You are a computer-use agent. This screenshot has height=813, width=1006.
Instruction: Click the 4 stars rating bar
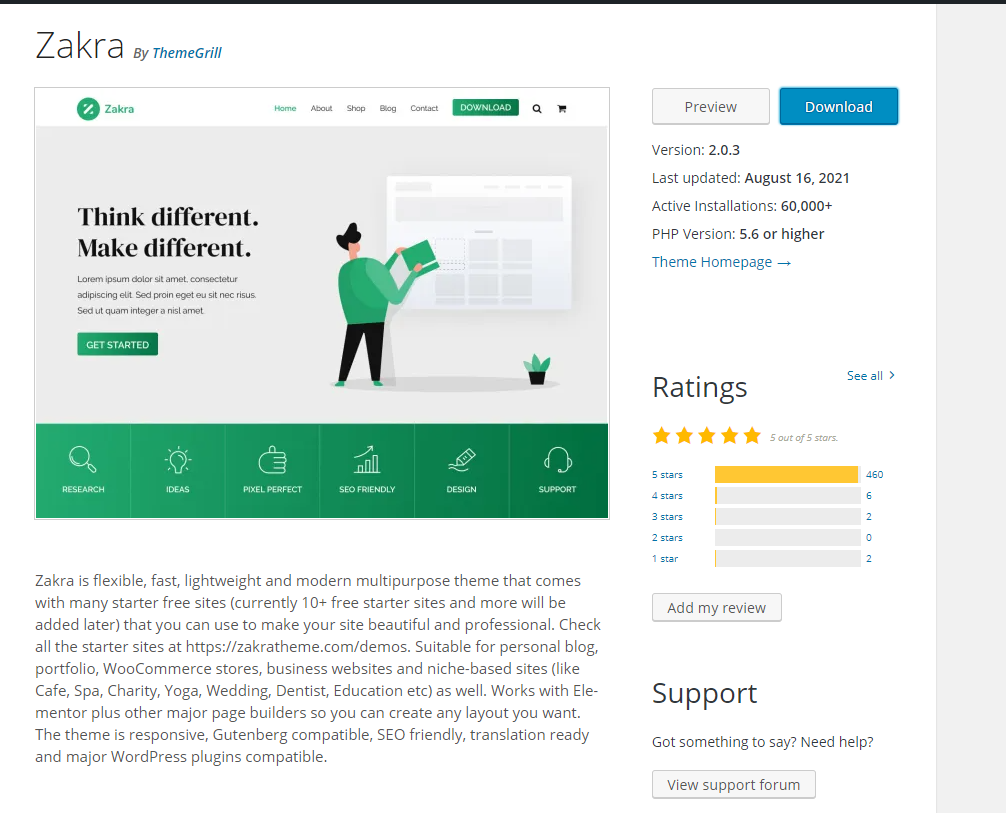coord(787,496)
